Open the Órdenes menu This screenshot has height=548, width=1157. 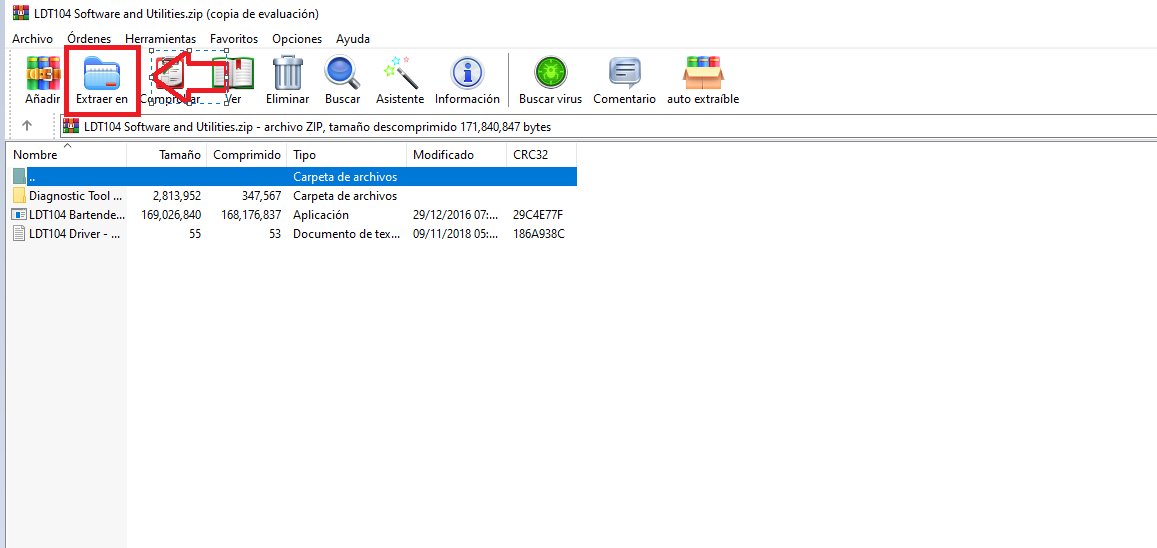tap(89, 38)
